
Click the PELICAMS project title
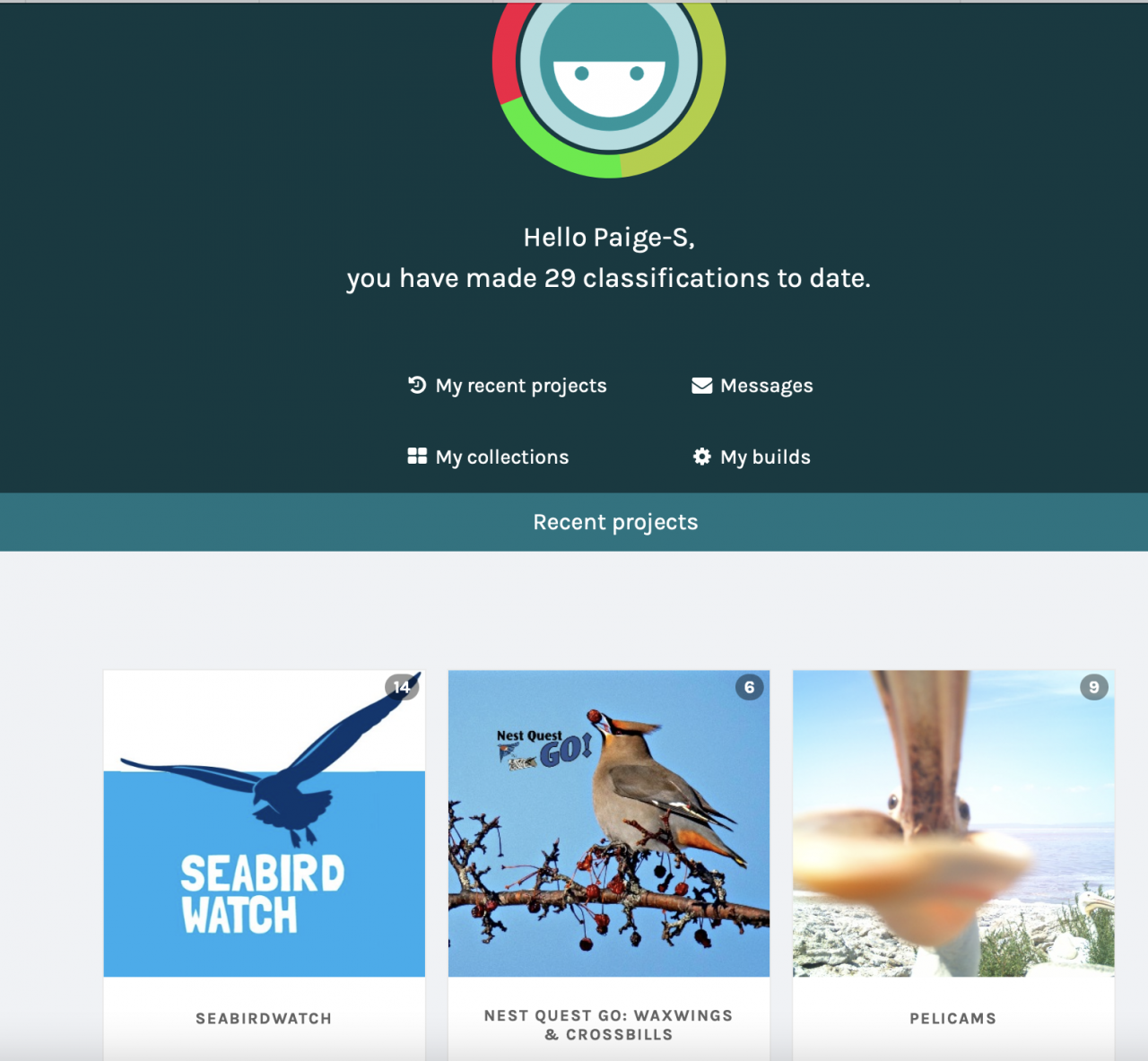click(x=953, y=1019)
